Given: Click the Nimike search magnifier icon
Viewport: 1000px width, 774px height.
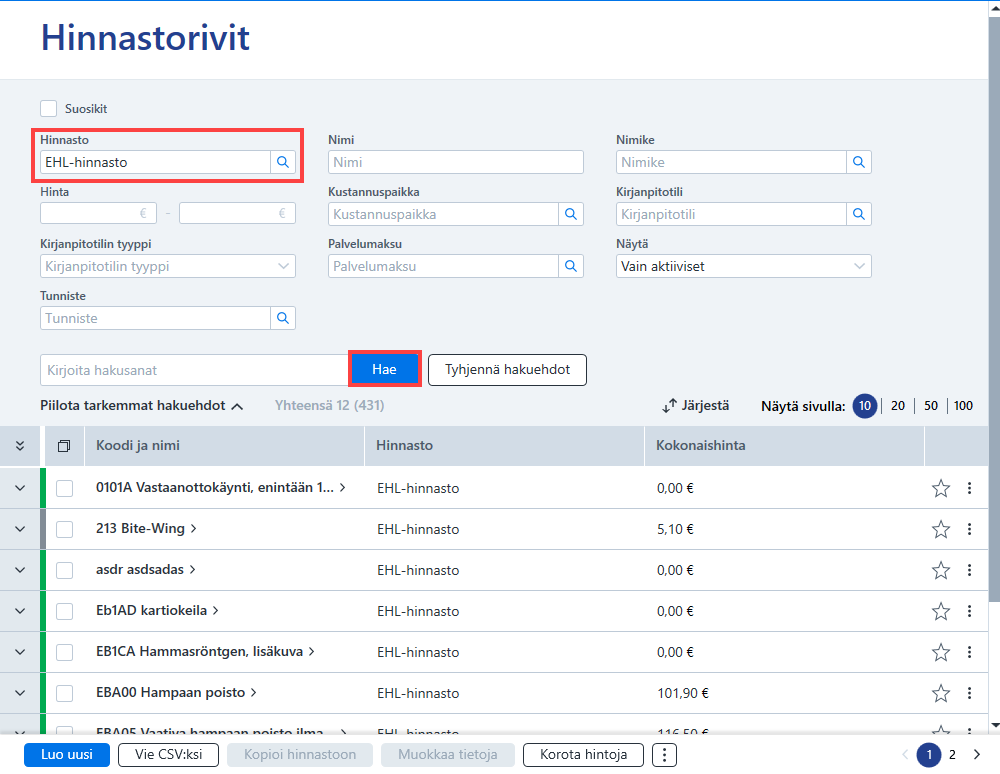Looking at the screenshot, I should click(858, 162).
